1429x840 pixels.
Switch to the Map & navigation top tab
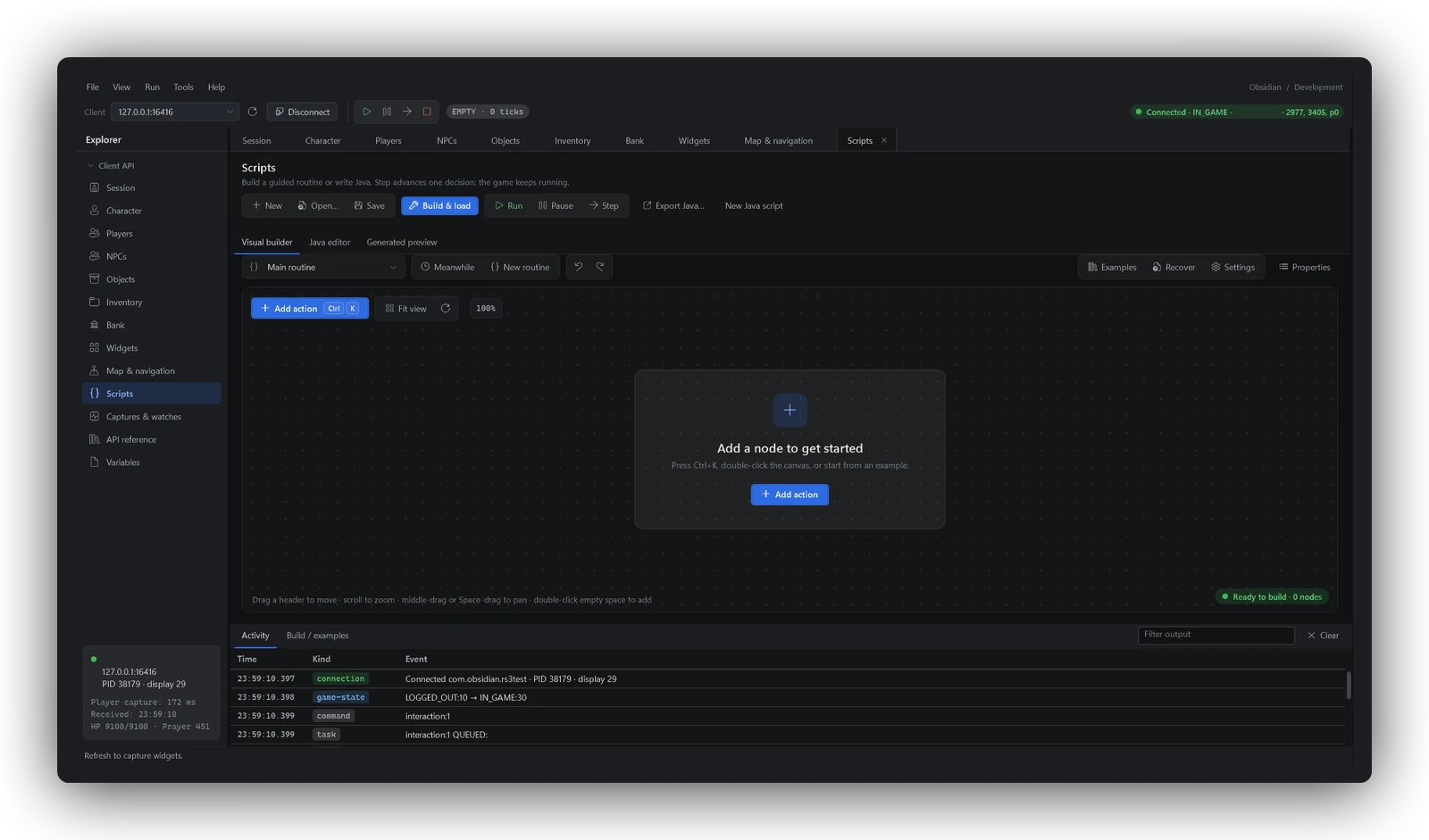pos(779,140)
